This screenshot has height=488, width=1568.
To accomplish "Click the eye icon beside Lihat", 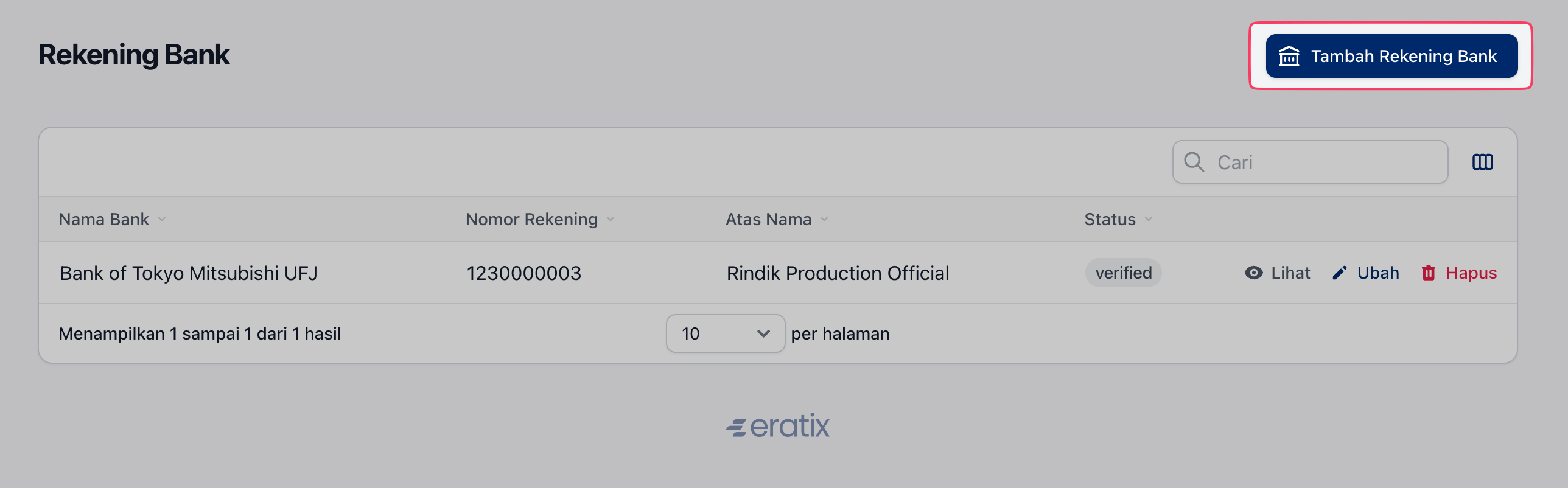I will point(1253,273).
